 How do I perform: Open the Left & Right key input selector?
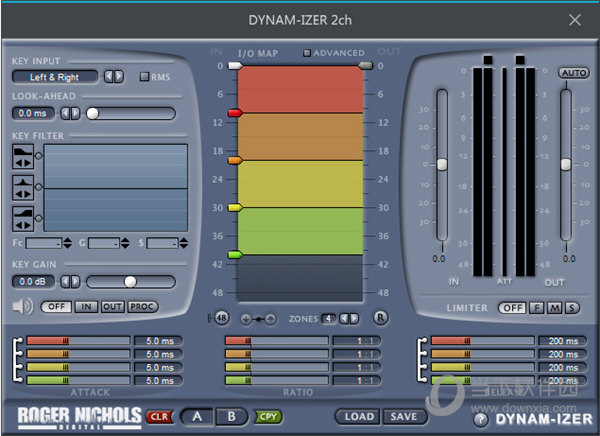(55, 76)
